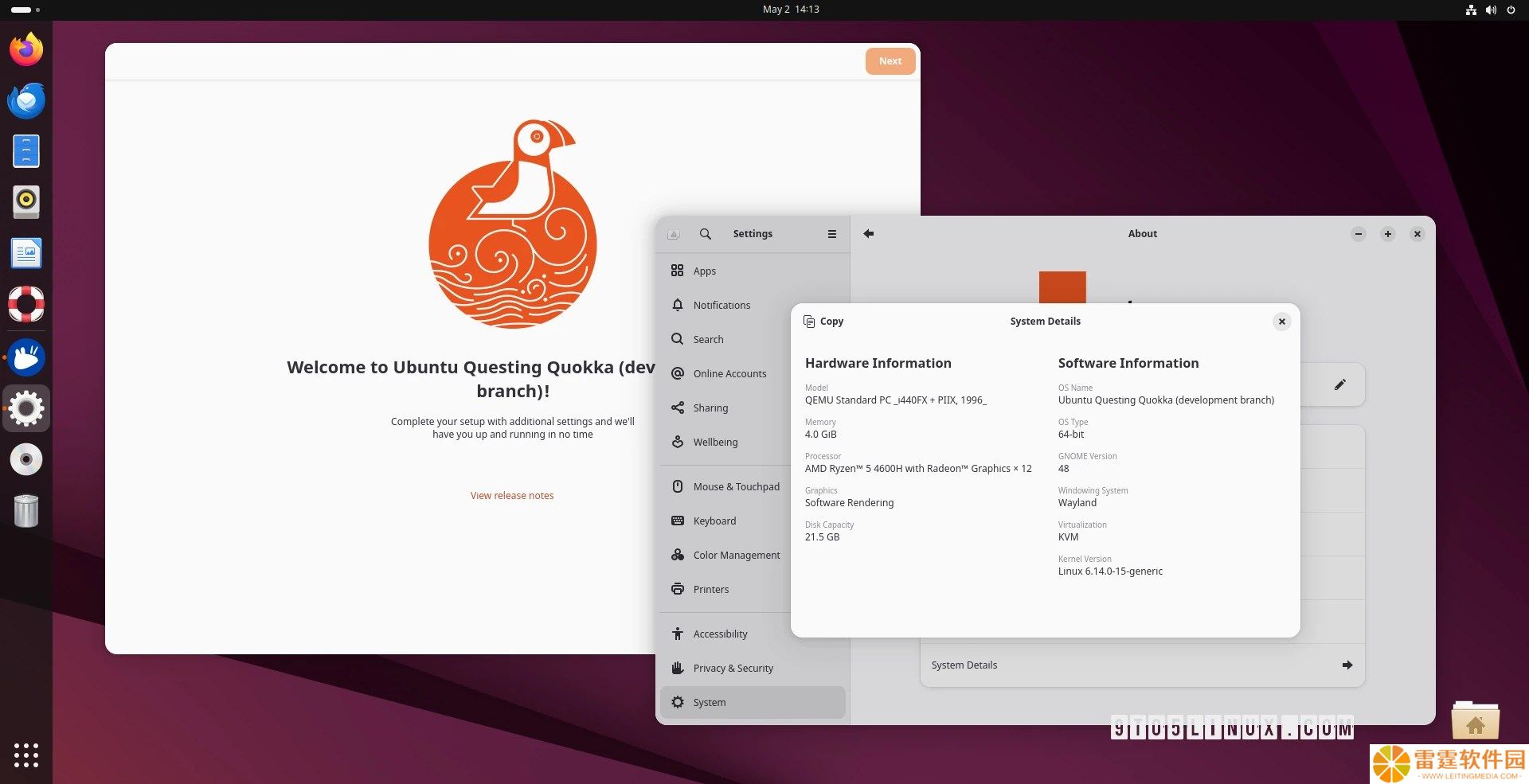Show the applications grid
Viewport: 1529px width, 784px height.
(26, 755)
